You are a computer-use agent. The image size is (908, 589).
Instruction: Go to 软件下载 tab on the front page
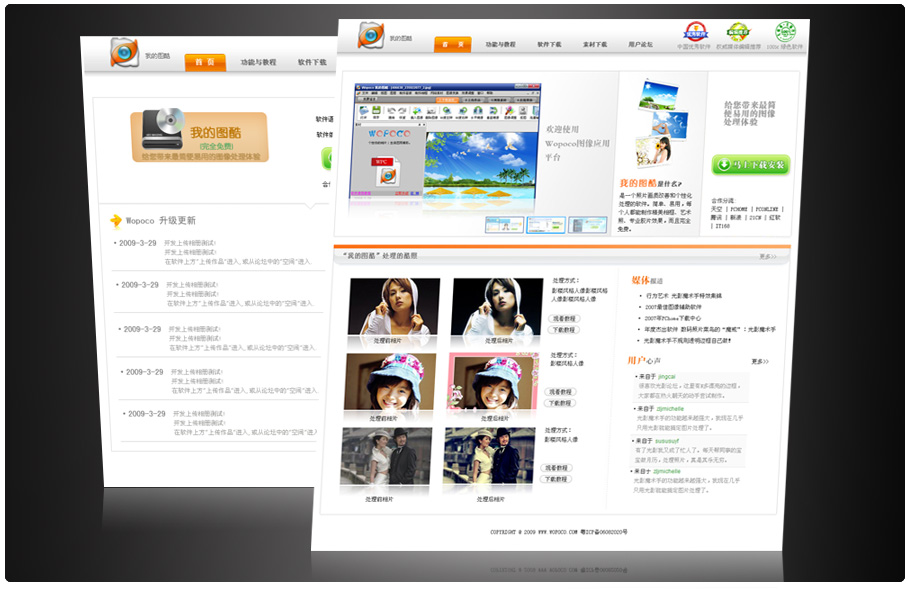549,45
